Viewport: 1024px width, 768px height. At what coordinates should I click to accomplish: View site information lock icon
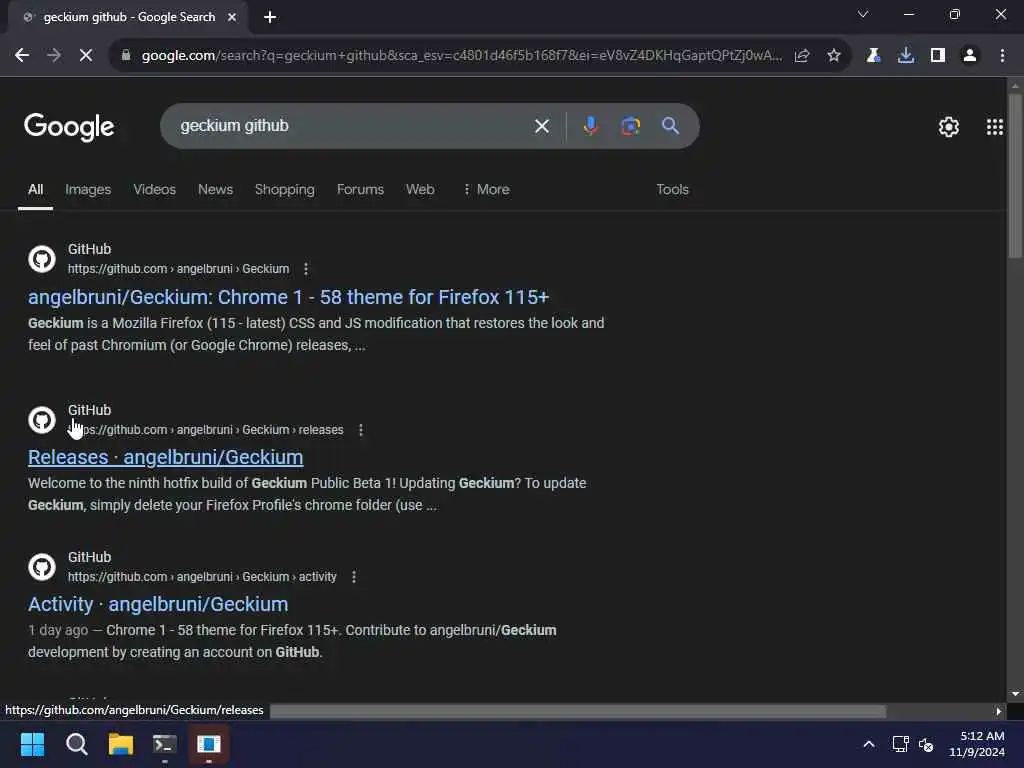pyautogui.click(x=126, y=56)
